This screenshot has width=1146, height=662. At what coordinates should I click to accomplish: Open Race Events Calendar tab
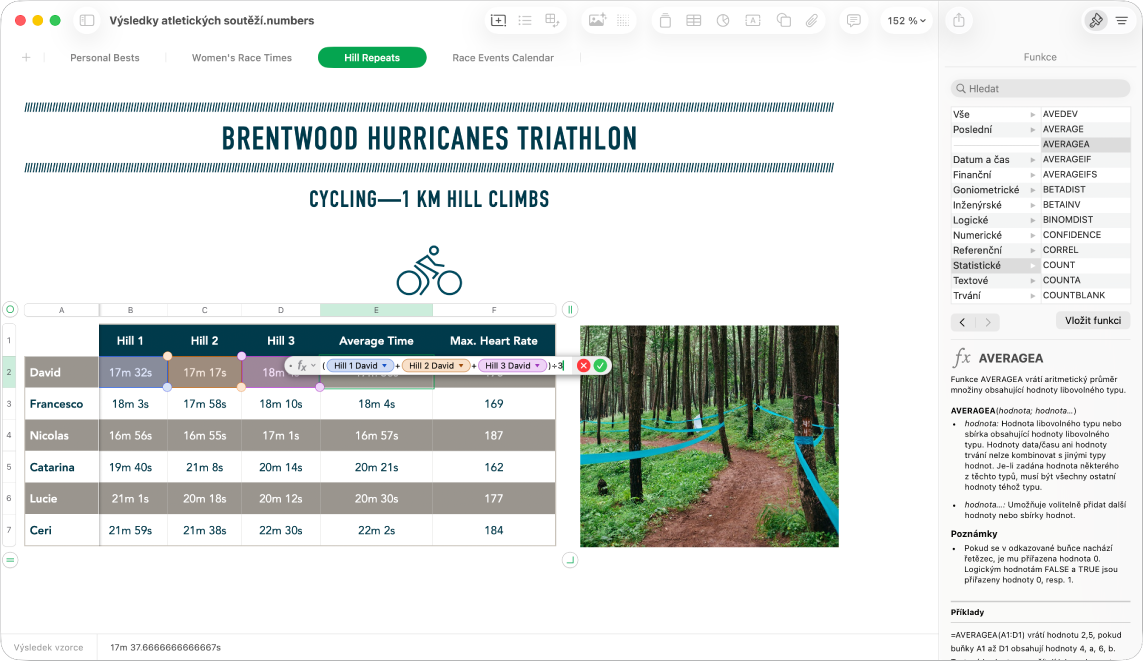(x=503, y=58)
